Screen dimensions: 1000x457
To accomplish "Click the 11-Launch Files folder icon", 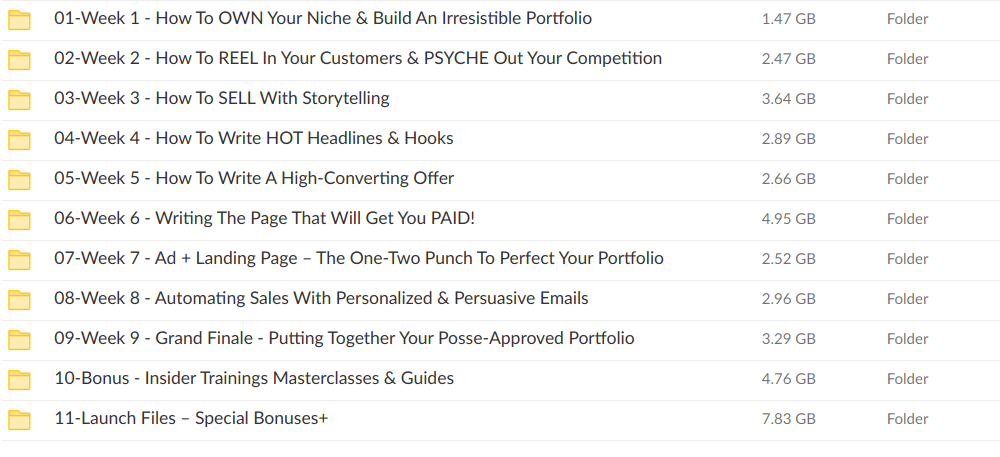I will (19, 419).
